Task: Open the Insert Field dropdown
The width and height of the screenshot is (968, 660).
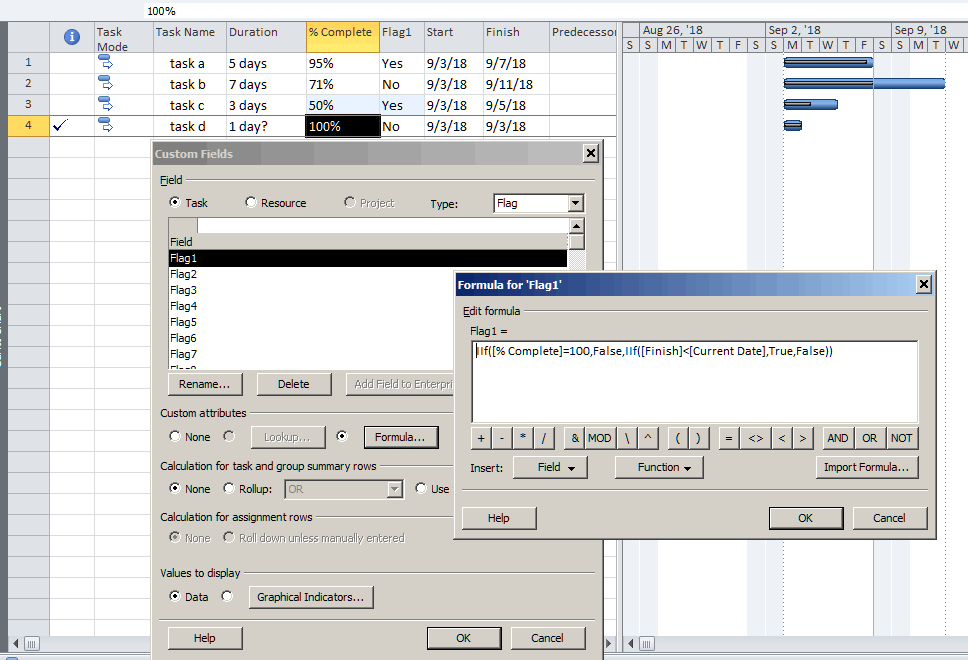Action: click(x=550, y=467)
